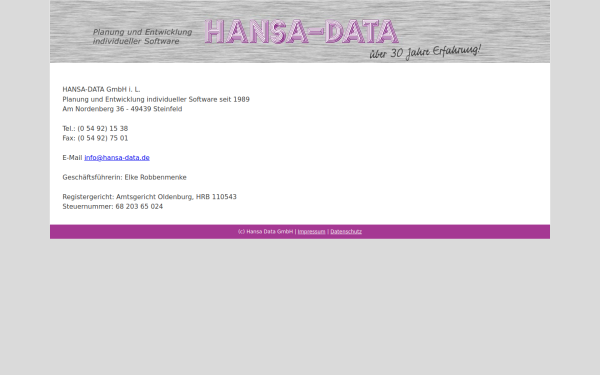The height and width of the screenshot is (375, 600).
Task: Select the text 'HANSA-DATA GmbH i. L.'
Action: coord(101,90)
